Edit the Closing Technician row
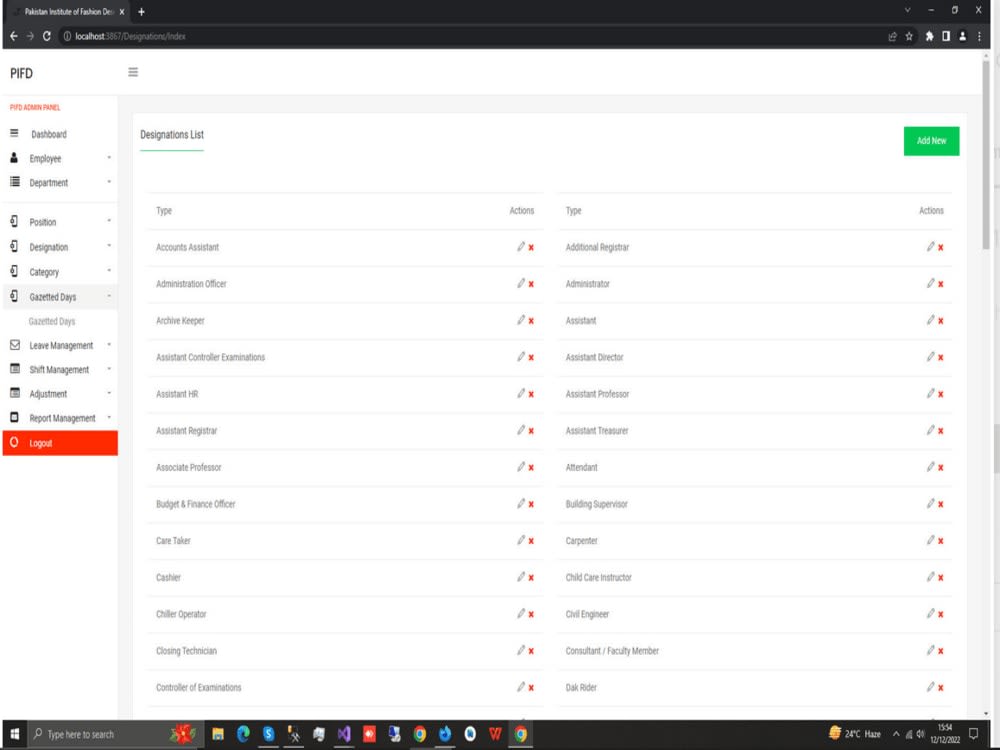This screenshot has width=1000, height=750. (521, 650)
